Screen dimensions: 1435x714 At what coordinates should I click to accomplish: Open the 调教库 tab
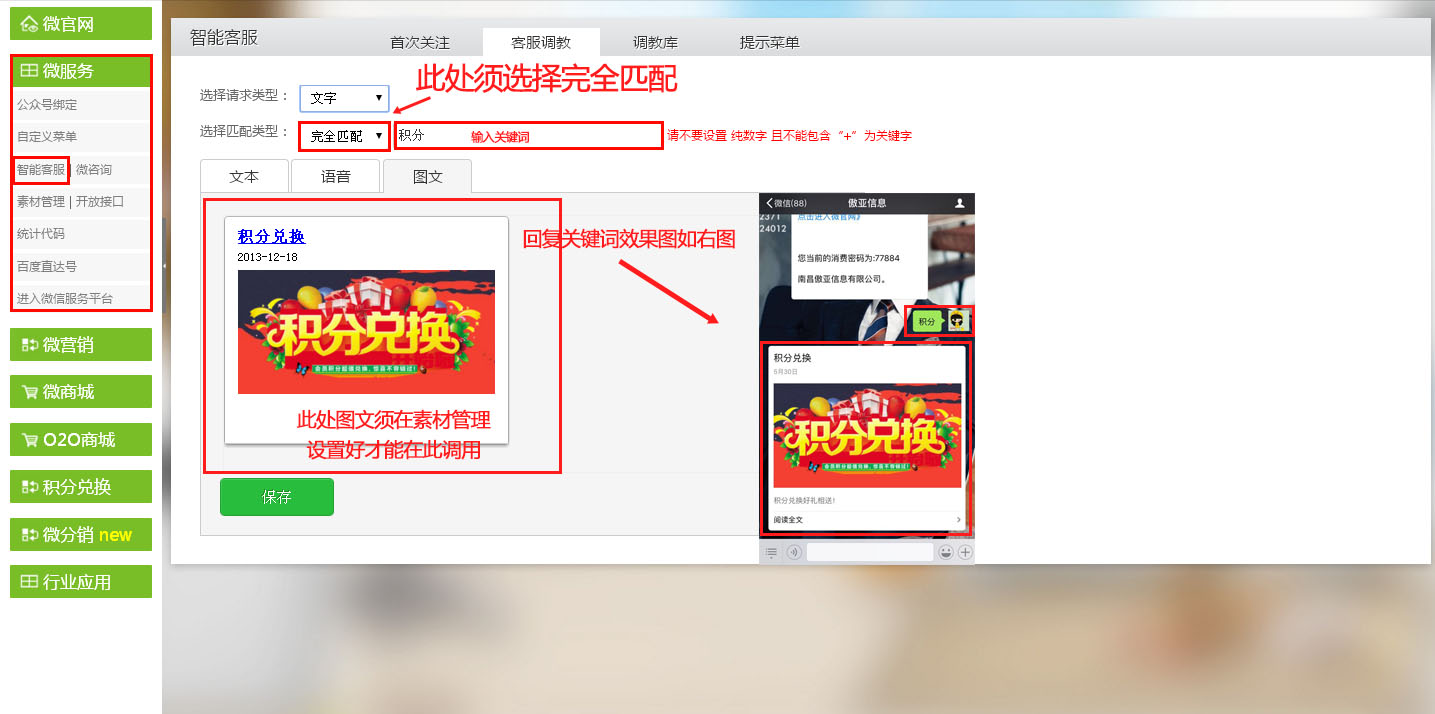click(x=655, y=43)
